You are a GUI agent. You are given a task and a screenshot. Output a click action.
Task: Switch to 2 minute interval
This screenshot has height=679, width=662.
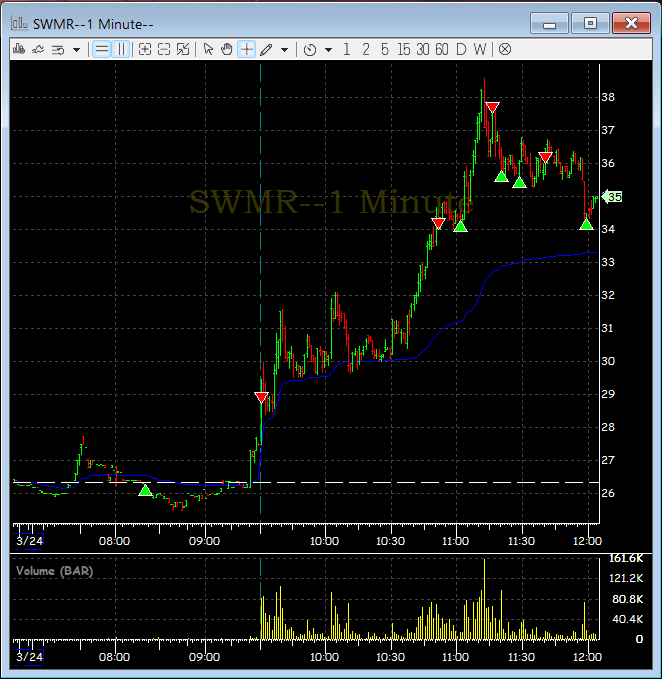click(x=366, y=49)
